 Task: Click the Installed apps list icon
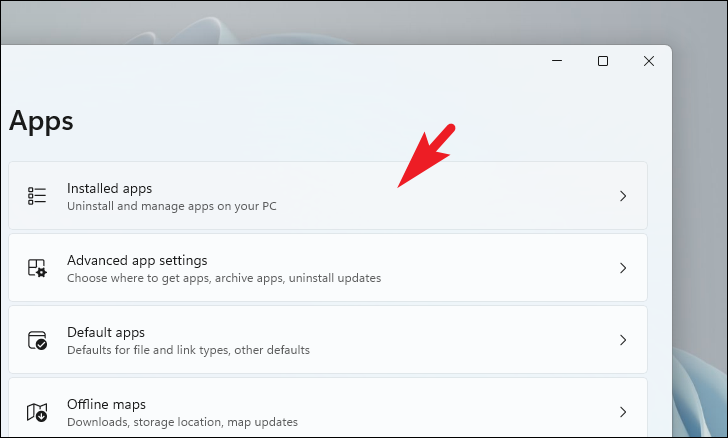37,196
